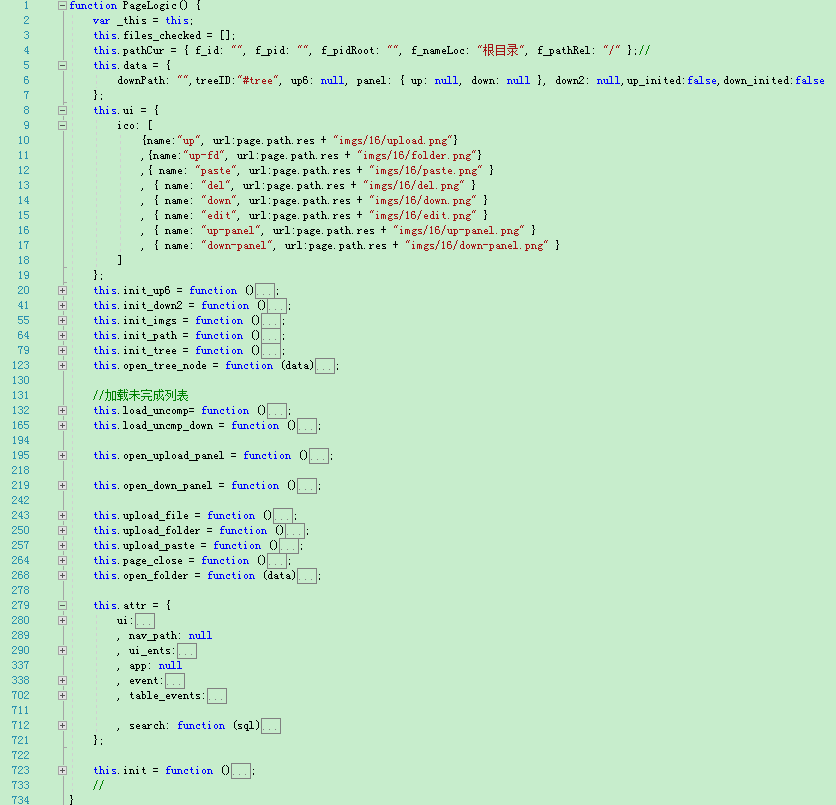
Task: Click the "imgs/16/edit.png" string
Action: [423, 215]
